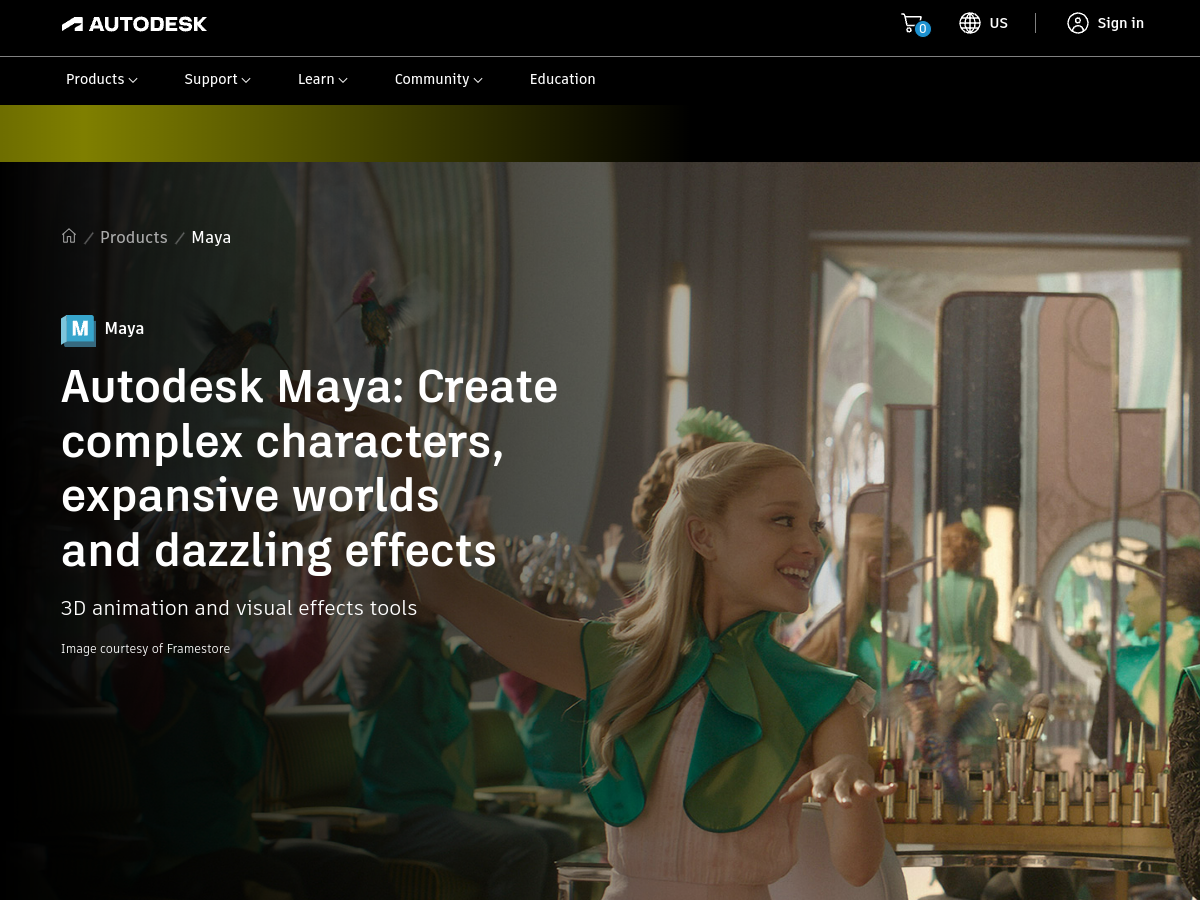Click the home breadcrumb icon
Screen dimensions: 1200x900
tap(69, 236)
